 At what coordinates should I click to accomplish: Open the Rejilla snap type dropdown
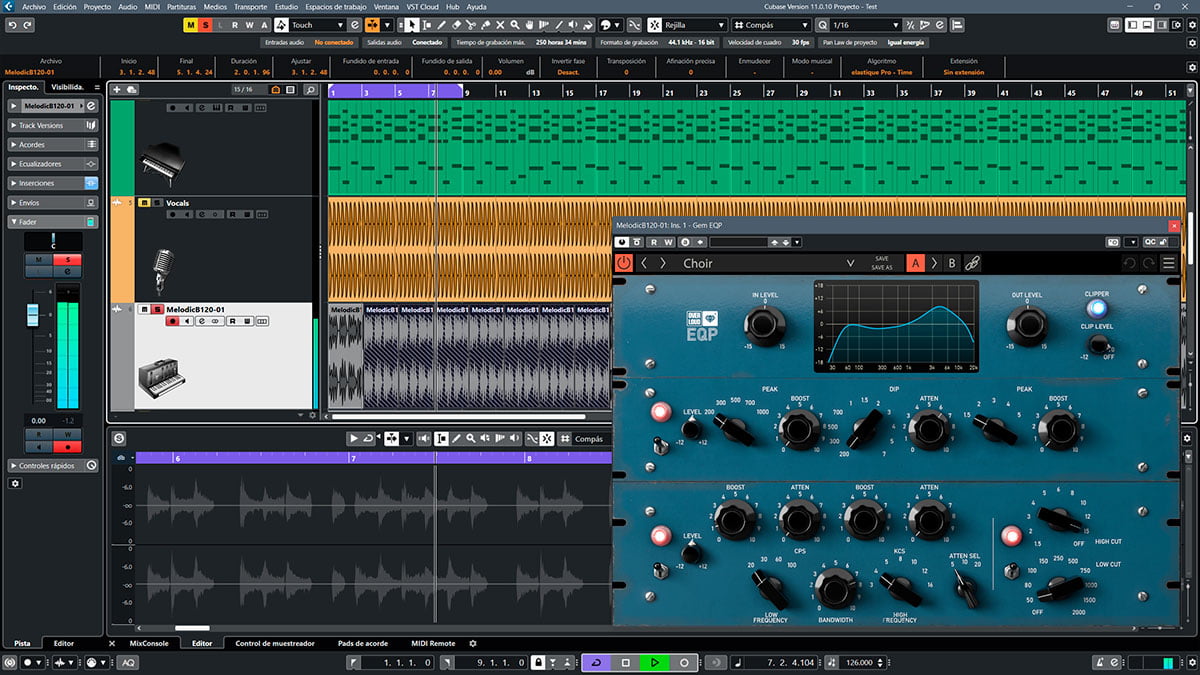[x=694, y=24]
